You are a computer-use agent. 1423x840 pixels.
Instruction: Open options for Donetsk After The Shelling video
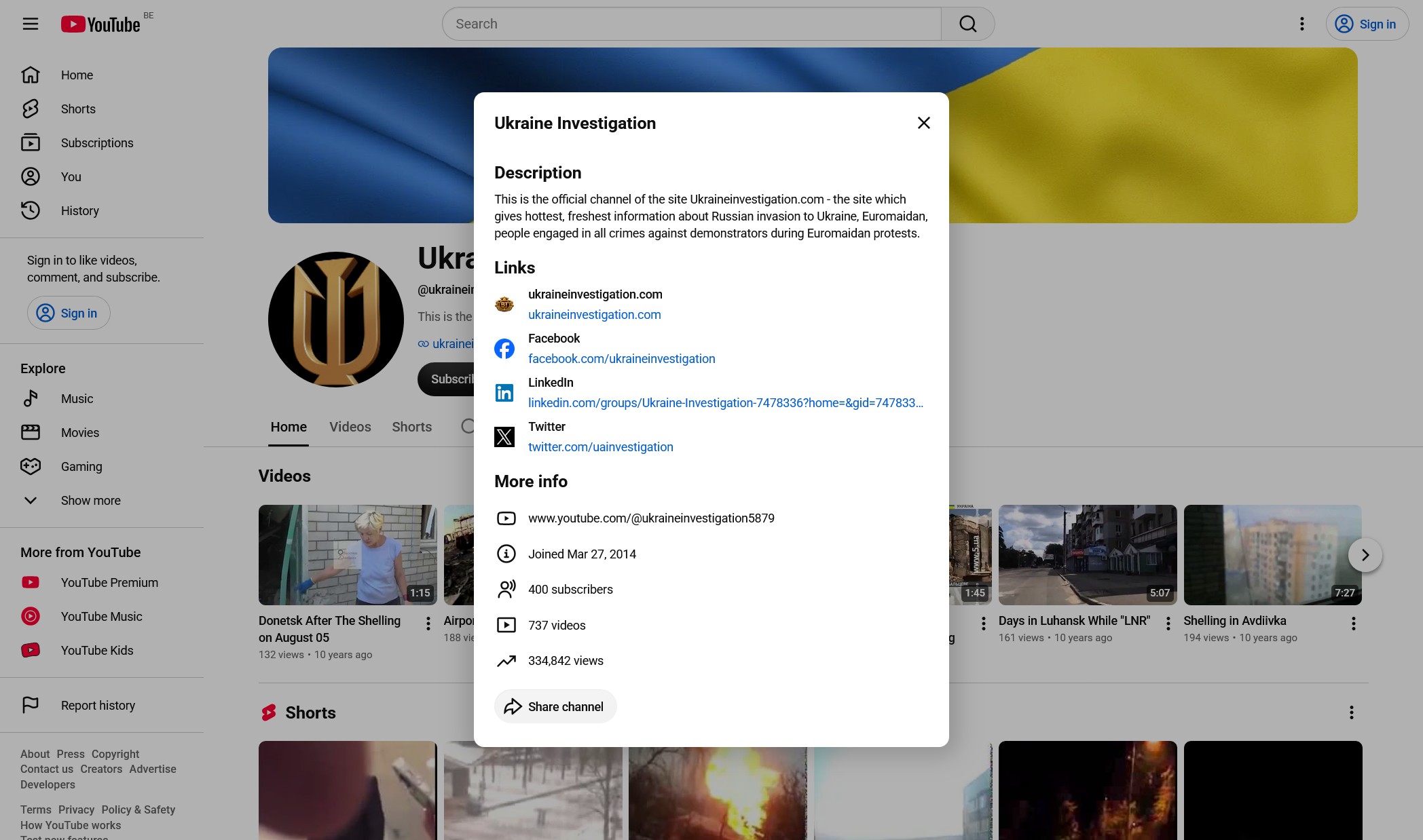tap(428, 624)
